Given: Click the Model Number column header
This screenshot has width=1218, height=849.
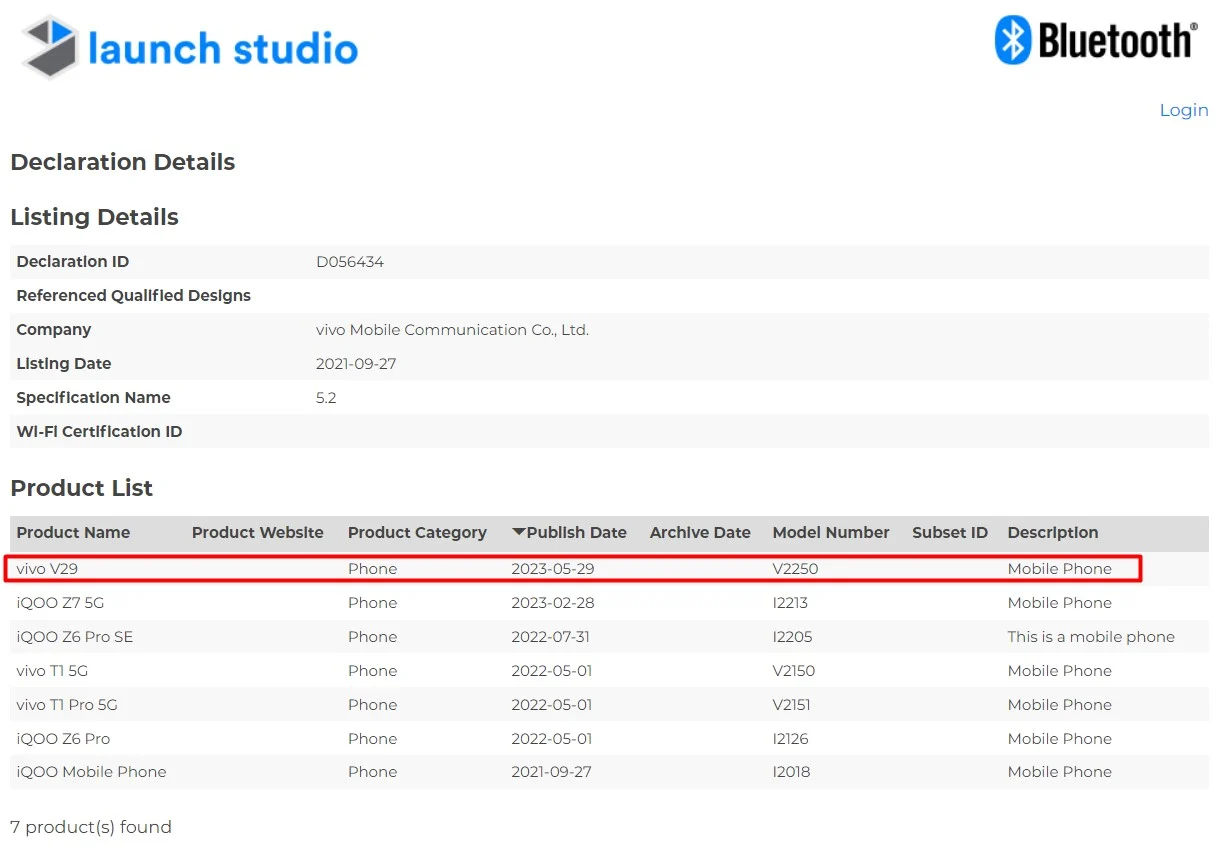Looking at the screenshot, I should (830, 533).
